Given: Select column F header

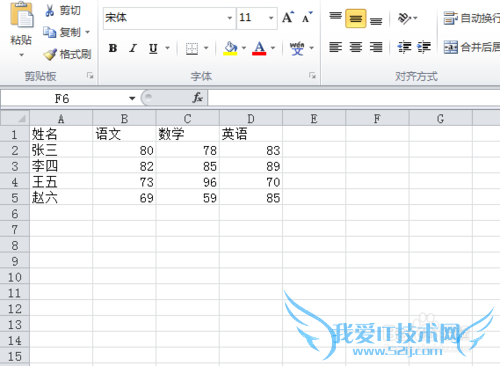Looking at the screenshot, I should (377, 119).
